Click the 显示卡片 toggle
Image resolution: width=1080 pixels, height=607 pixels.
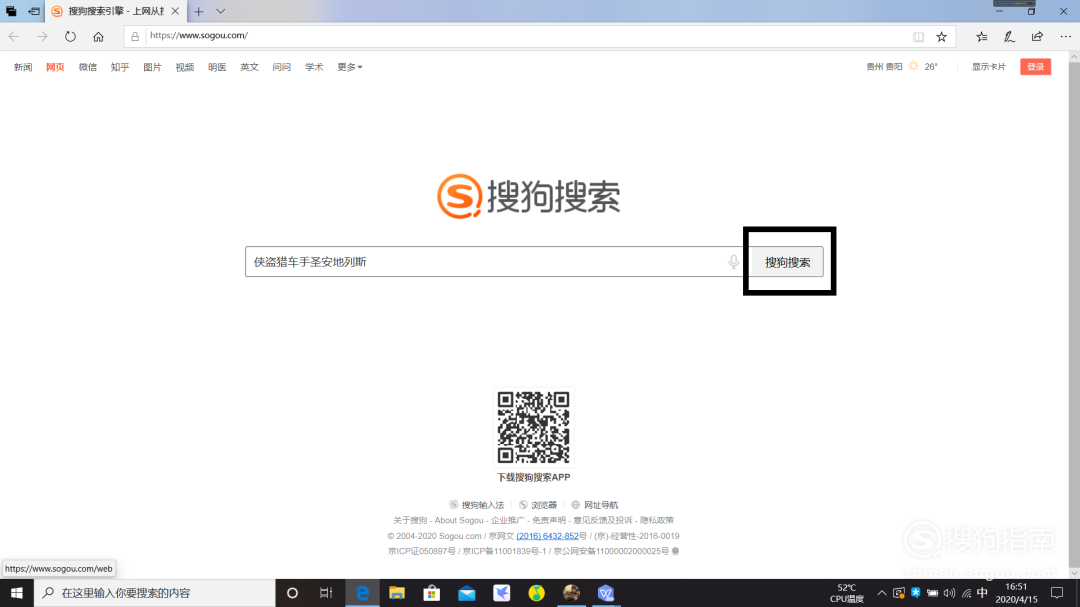(x=988, y=67)
